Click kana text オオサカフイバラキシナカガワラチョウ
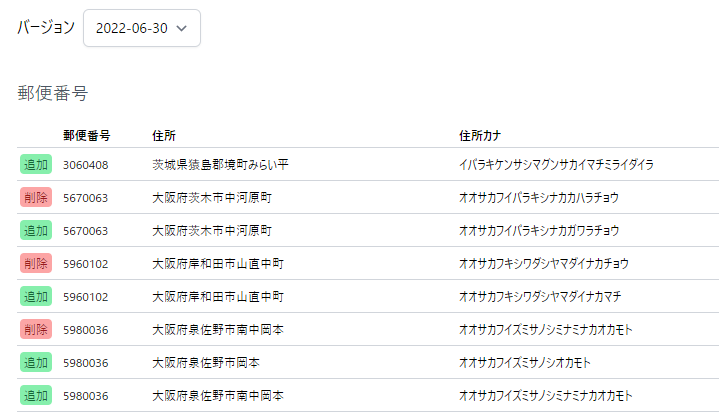The height and width of the screenshot is (413, 719). [x=539, y=231]
